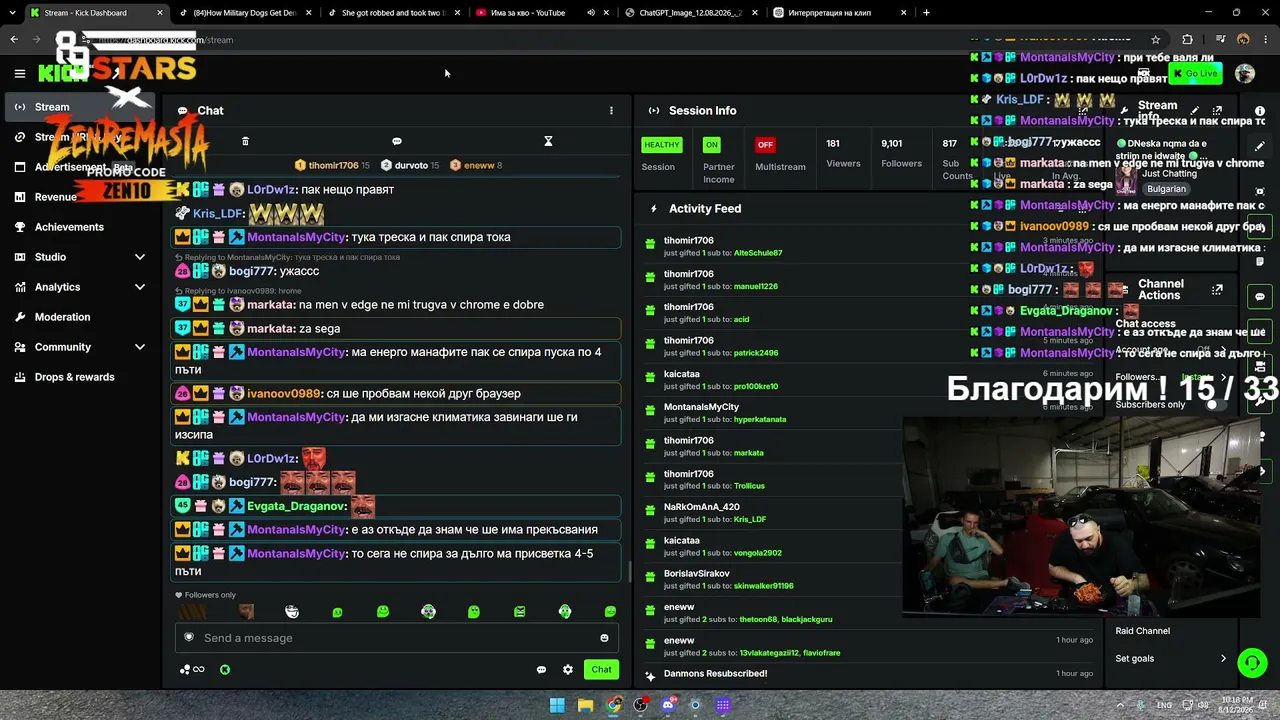Click the Go Live button
The height and width of the screenshot is (720, 1280).
(1196, 73)
